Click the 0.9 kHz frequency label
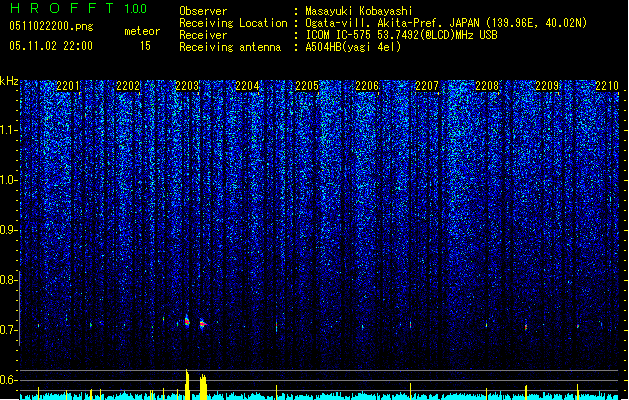This screenshot has width=629, height=400. click(7, 230)
